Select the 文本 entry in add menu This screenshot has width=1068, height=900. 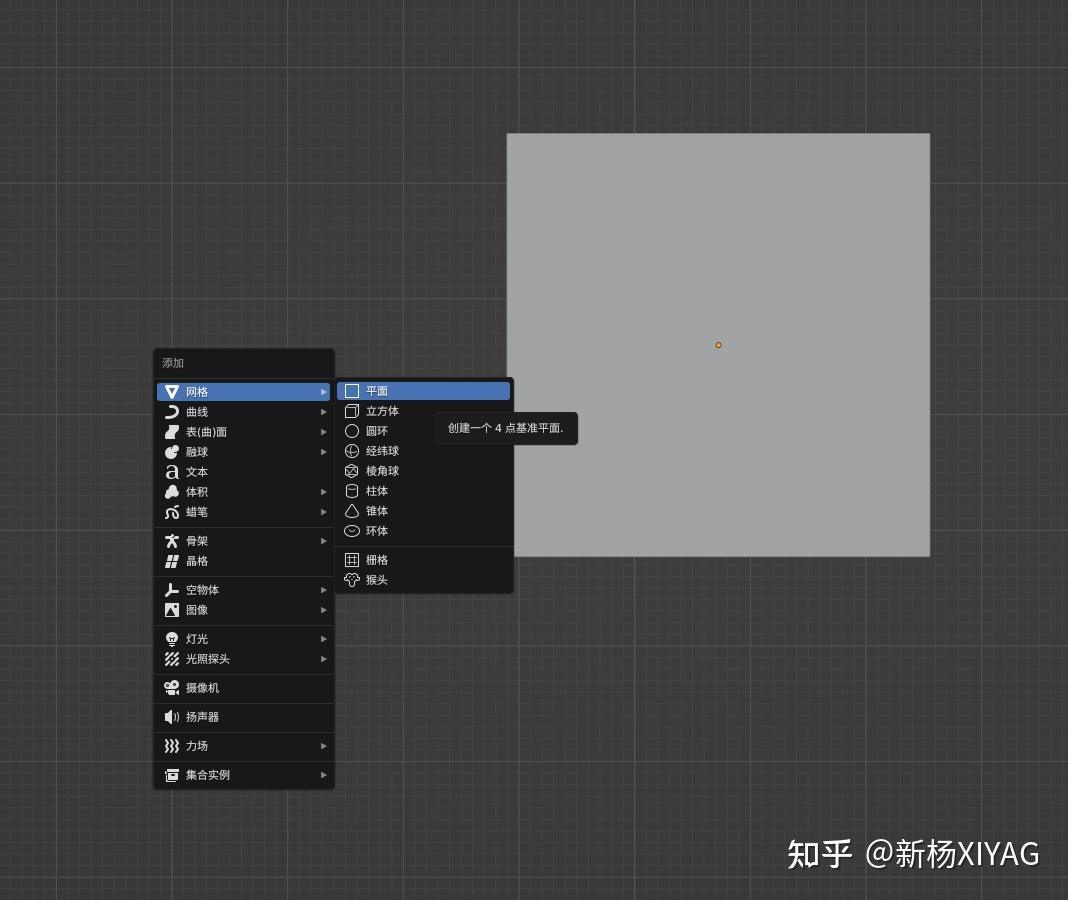pos(243,471)
